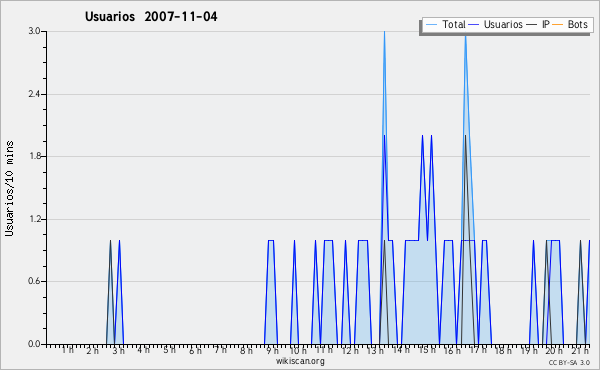
Task: Click the '3 h' x-axis label
Action: (118, 350)
